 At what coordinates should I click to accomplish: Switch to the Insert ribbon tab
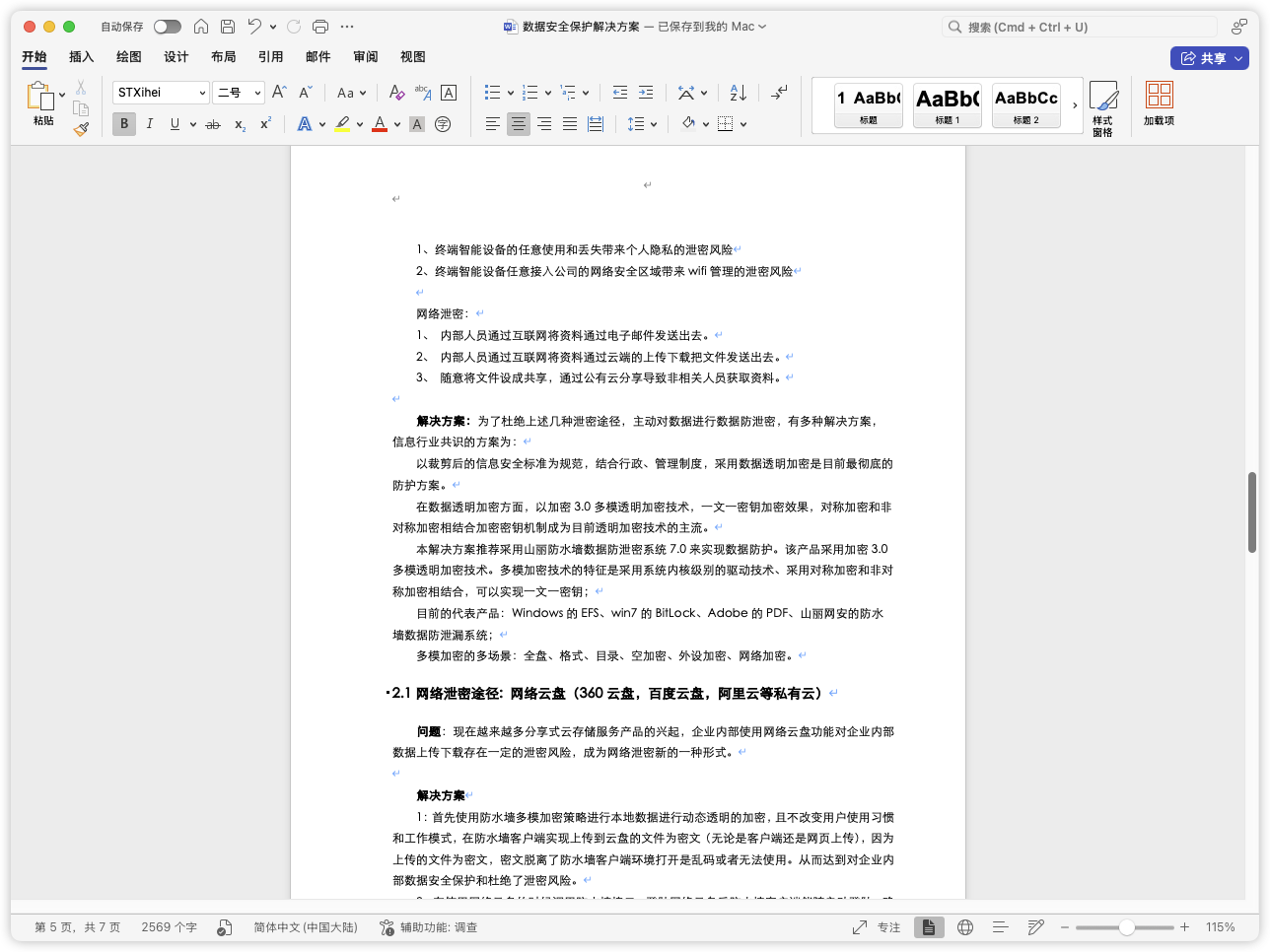click(x=81, y=57)
